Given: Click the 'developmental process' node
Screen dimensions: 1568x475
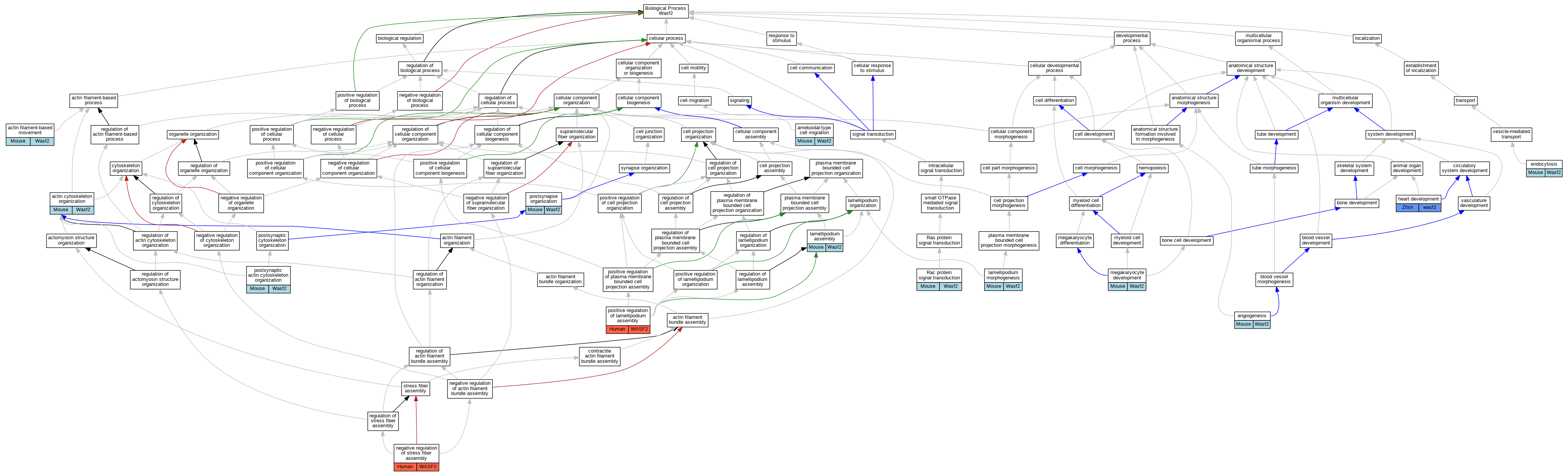Looking at the screenshot, I should point(1132,38).
